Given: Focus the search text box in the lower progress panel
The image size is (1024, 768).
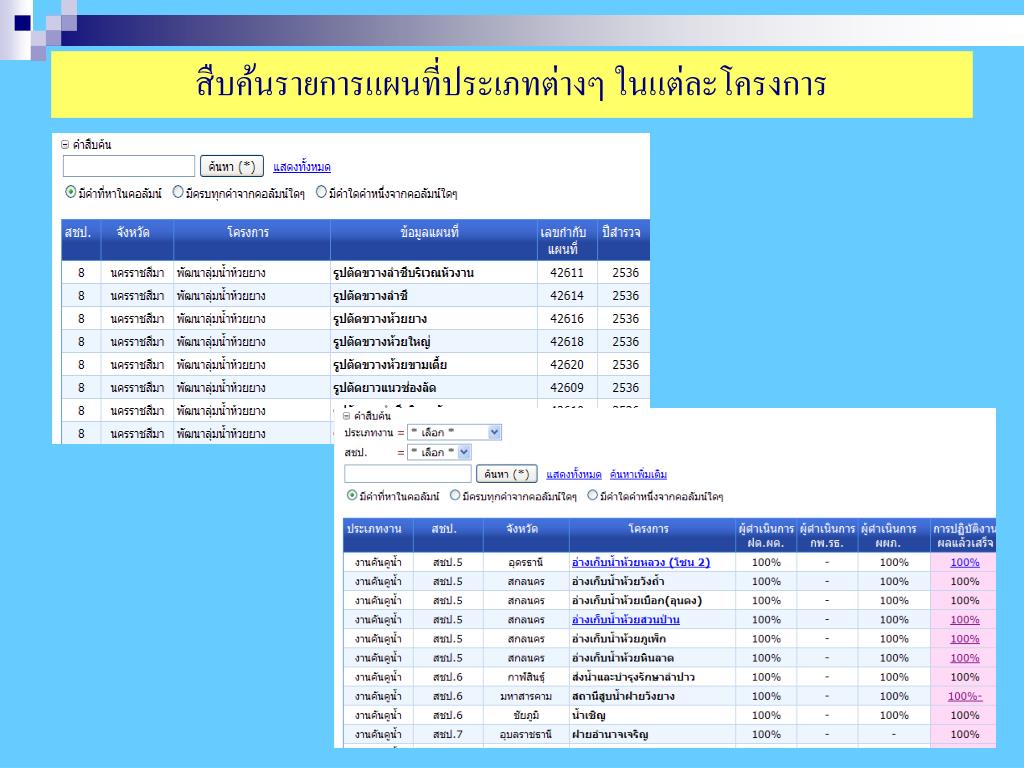Looking at the screenshot, I should tap(408, 474).
